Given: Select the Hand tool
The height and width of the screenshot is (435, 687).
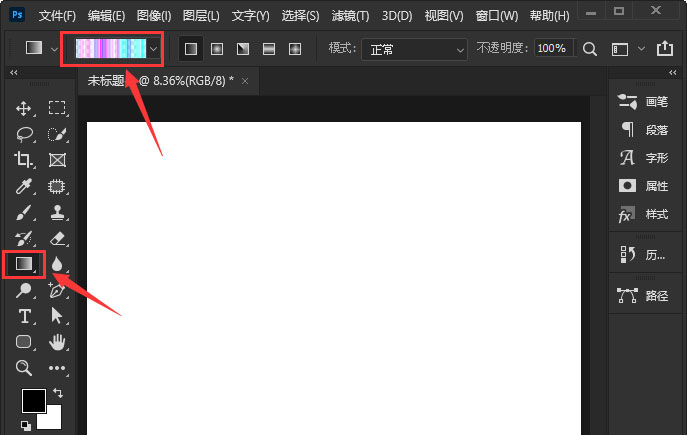Looking at the screenshot, I should point(57,342).
